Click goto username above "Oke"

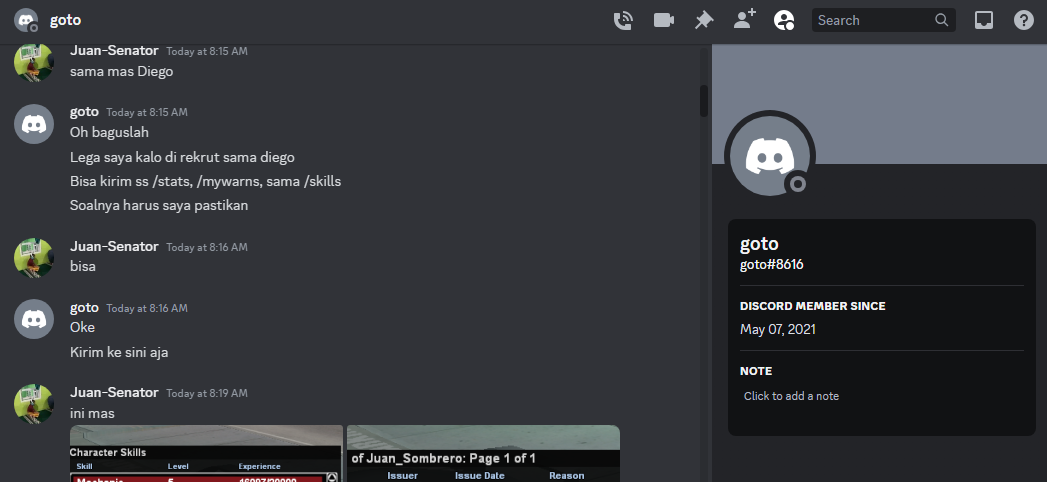coord(84,308)
